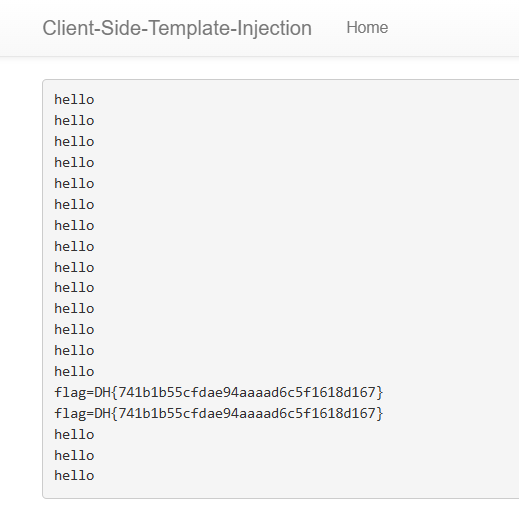Screen dimensions: 519x512
Task: Click the fifth hello line from the top
Action: pos(74,184)
